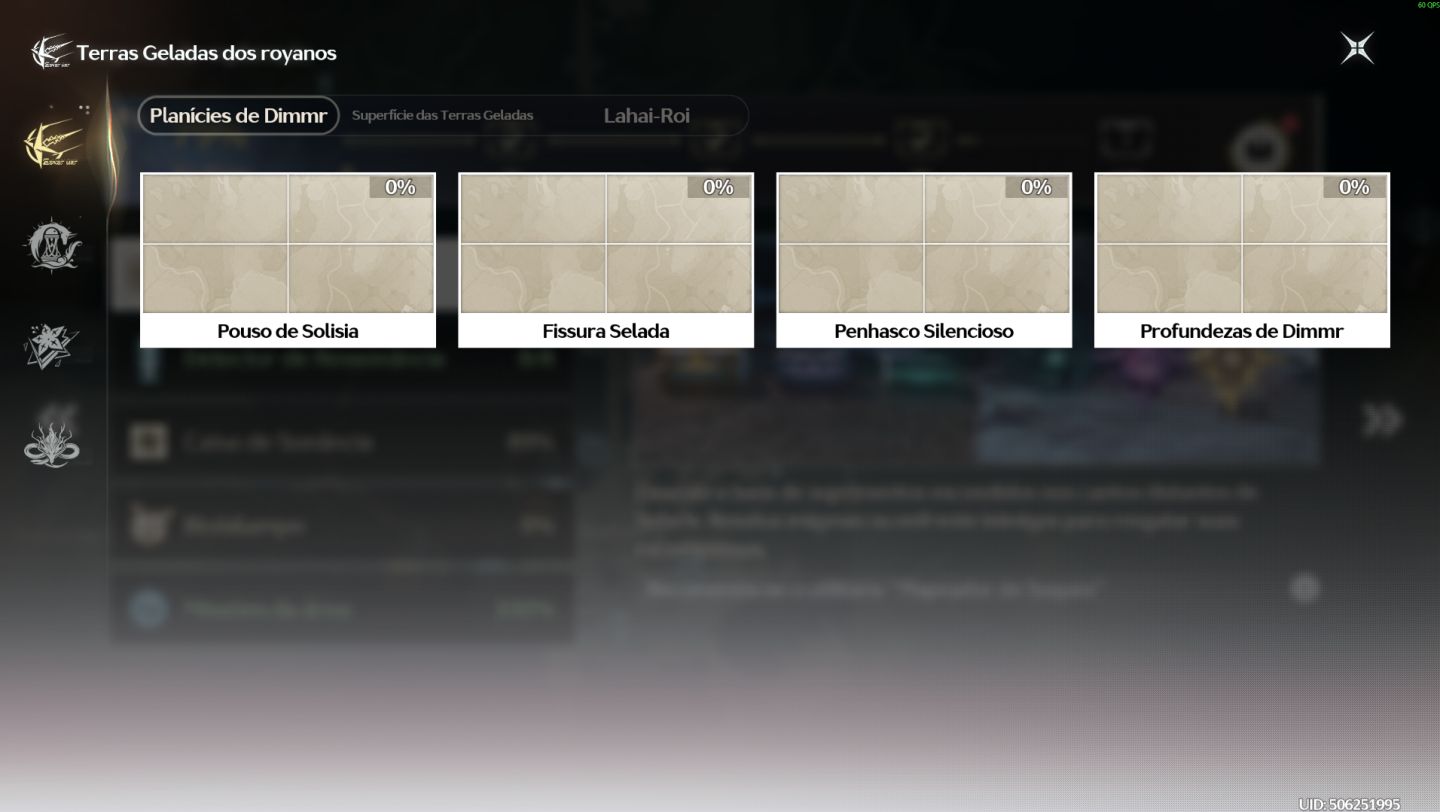This screenshot has height=812, width=1440.
Task: Close the region map screen
Action: point(1357,48)
